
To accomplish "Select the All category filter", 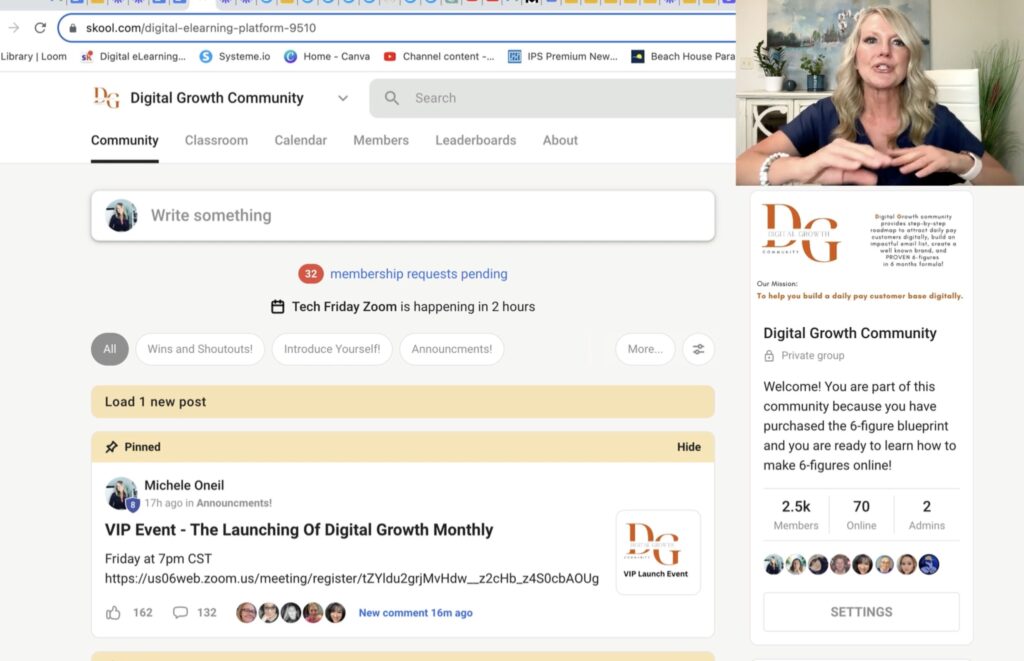I will coord(110,349).
